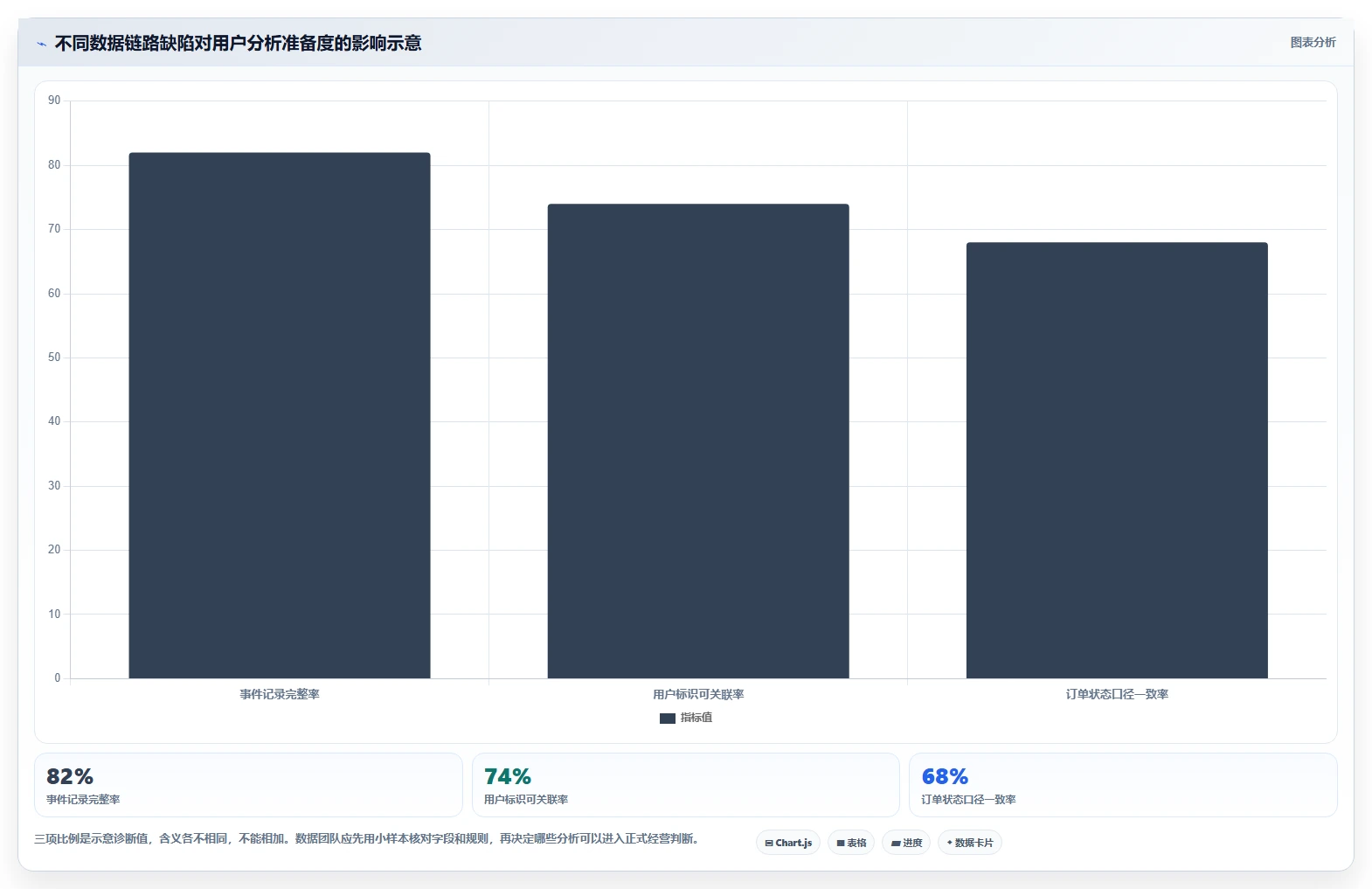The width and height of the screenshot is (1372, 889).
Task: Click the chart title 不同数据链路缺陷对用户分析准备度的影响示意
Action: point(238,43)
